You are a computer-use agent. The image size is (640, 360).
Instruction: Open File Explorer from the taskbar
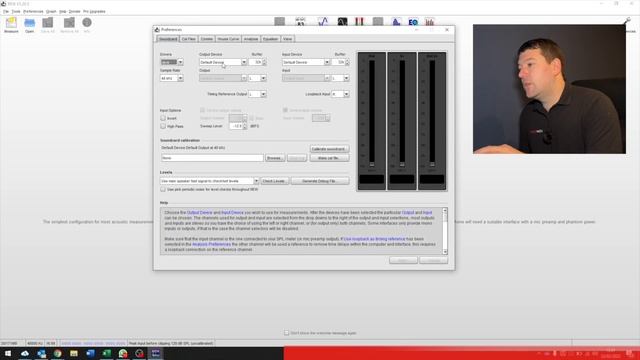coord(74,353)
